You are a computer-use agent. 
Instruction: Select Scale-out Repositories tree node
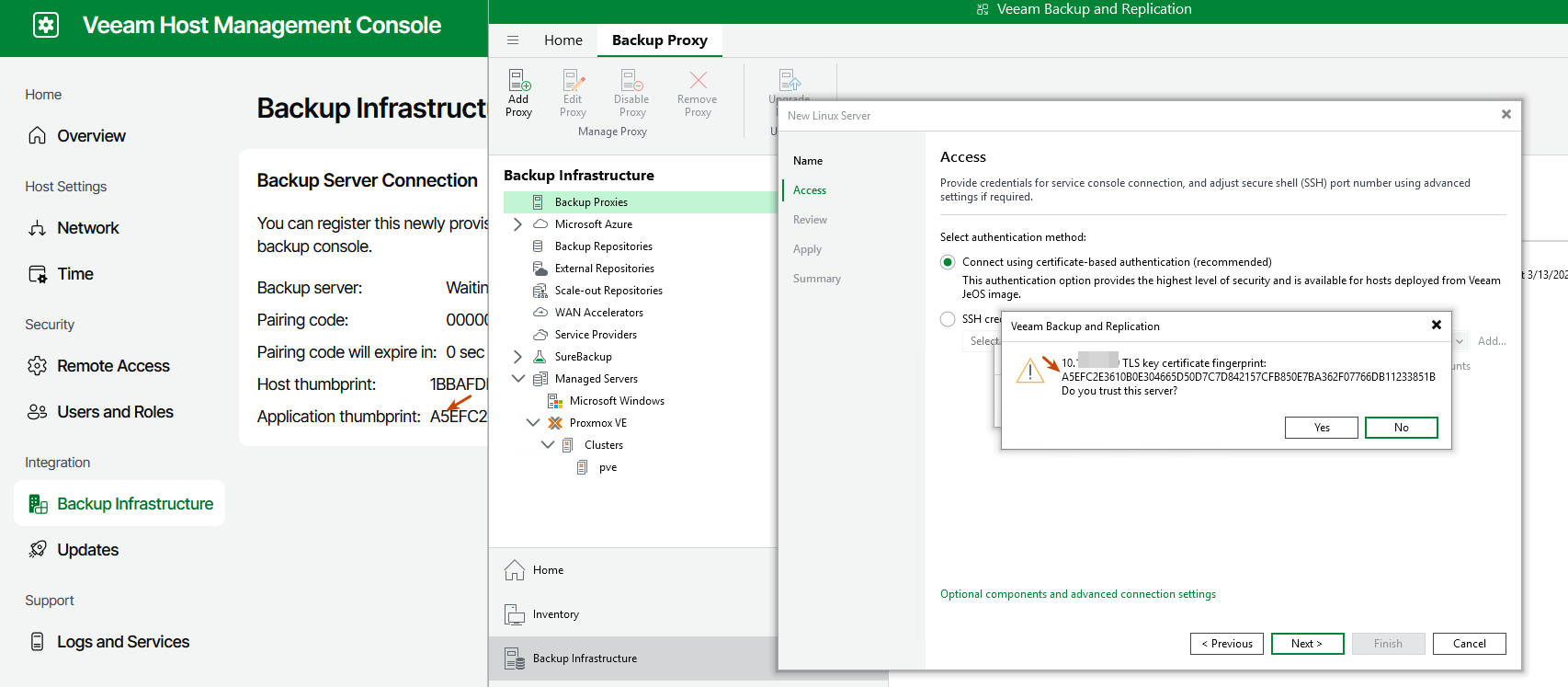click(608, 291)
